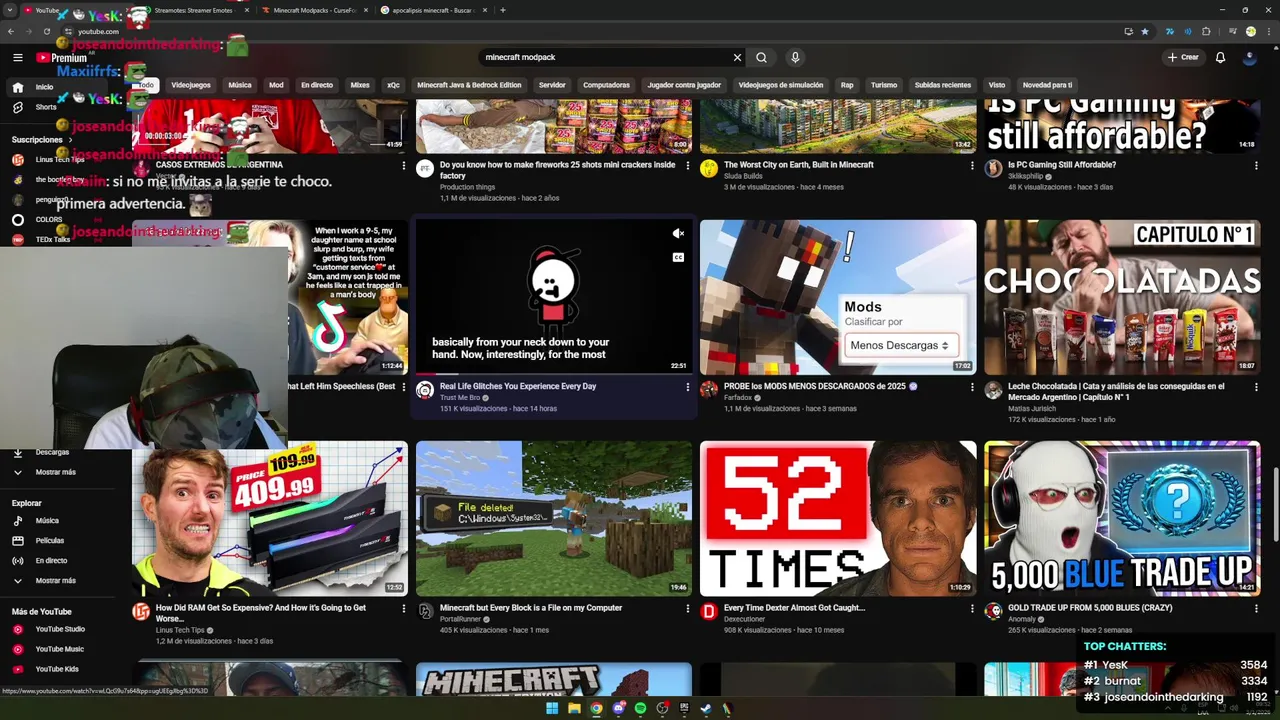Viewport: 1280px width, 720px height.
Task: Open options for The Worst City on Earth
Action: click(x=972, y=166)
